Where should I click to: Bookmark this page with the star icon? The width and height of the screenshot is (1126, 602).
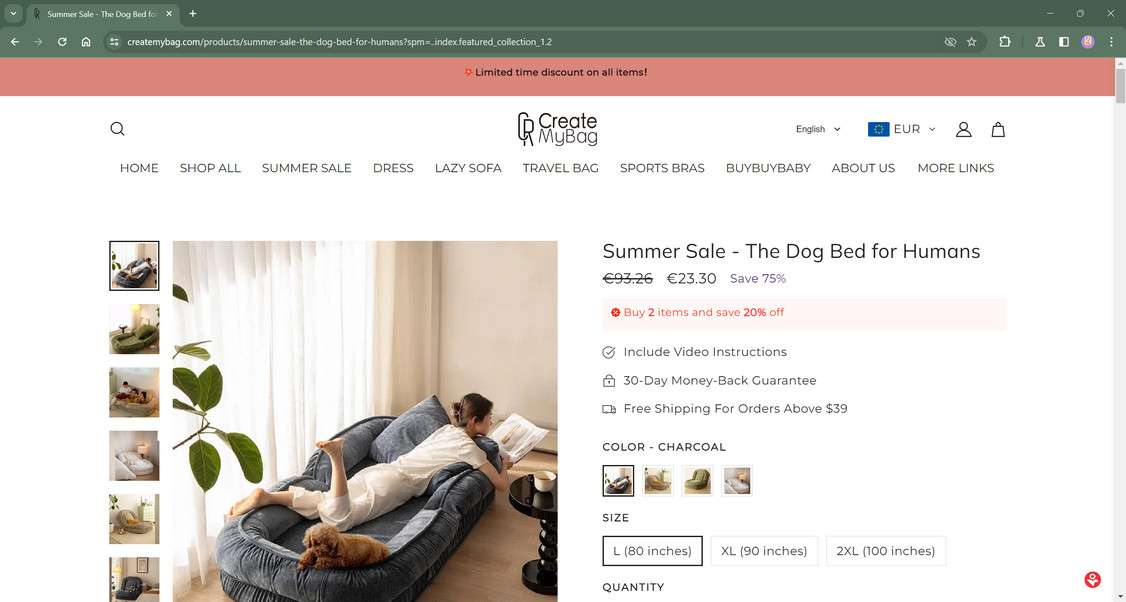pyautogui.click(x=972, y=42)
